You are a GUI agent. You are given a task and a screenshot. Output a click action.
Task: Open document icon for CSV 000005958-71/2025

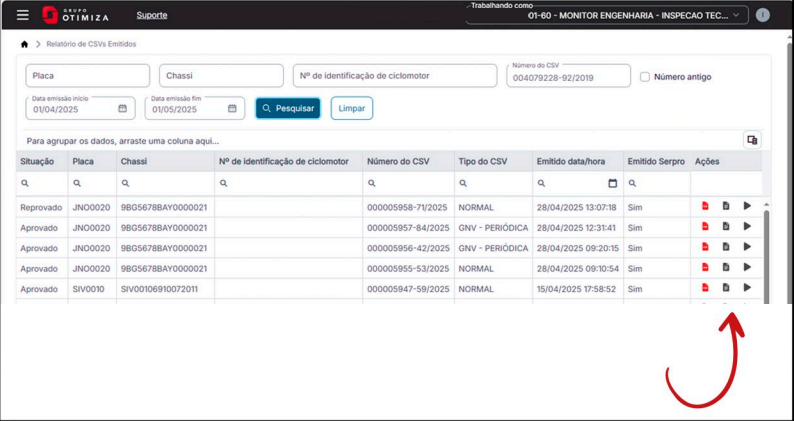point(726,206)
